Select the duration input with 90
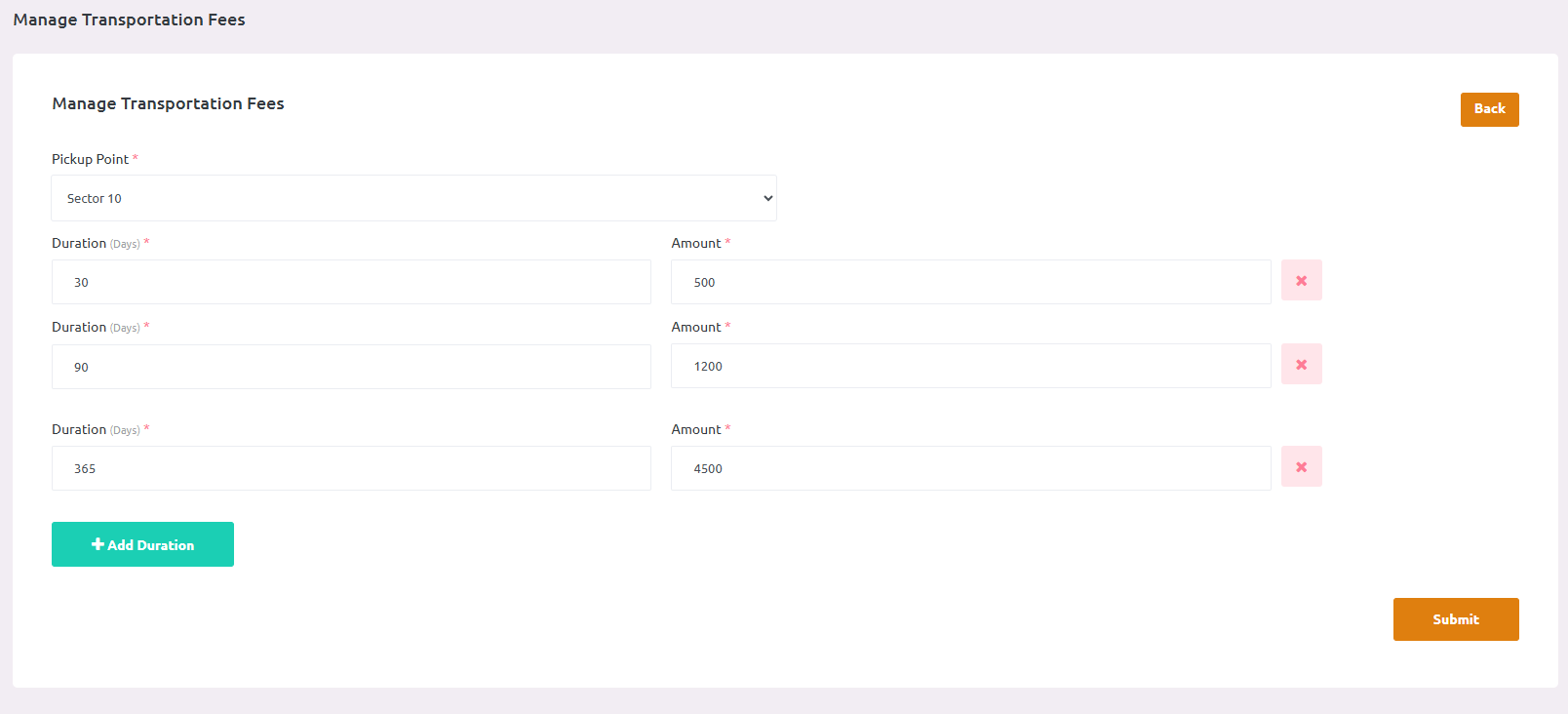Image resolution: width=1568 pixels, height=714 pixels. (x=351, y=367)
